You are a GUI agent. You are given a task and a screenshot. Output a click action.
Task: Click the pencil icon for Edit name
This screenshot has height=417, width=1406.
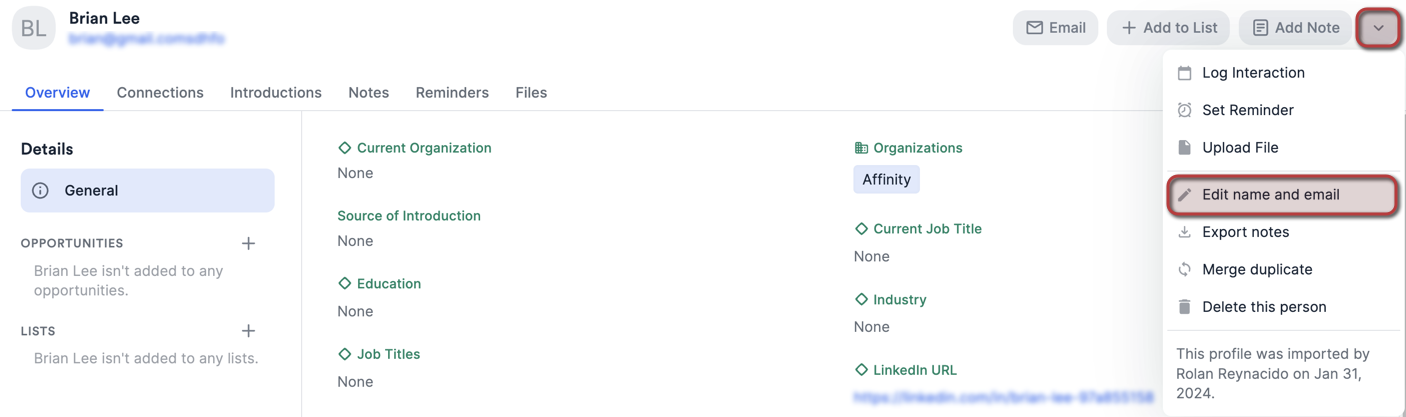[1184, 195]
